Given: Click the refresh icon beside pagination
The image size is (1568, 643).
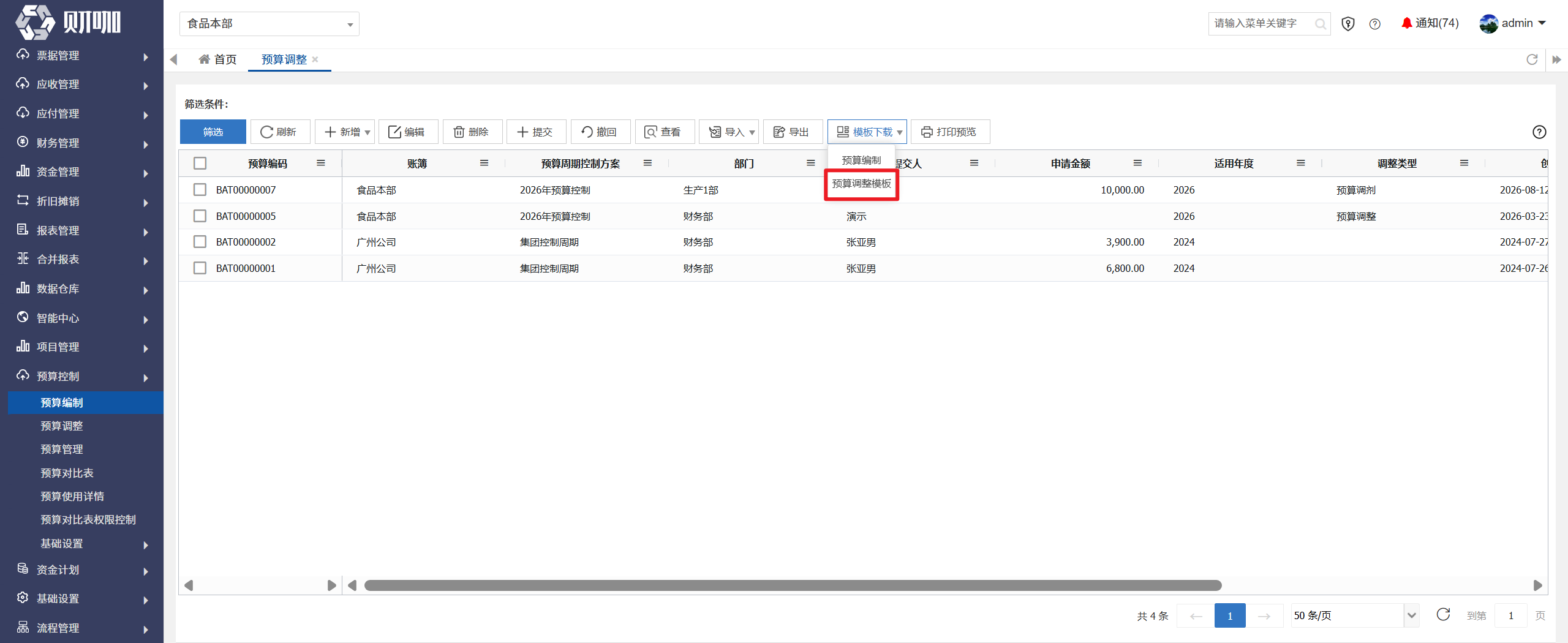Looking at the screenshot, I should pos(1443,615).
